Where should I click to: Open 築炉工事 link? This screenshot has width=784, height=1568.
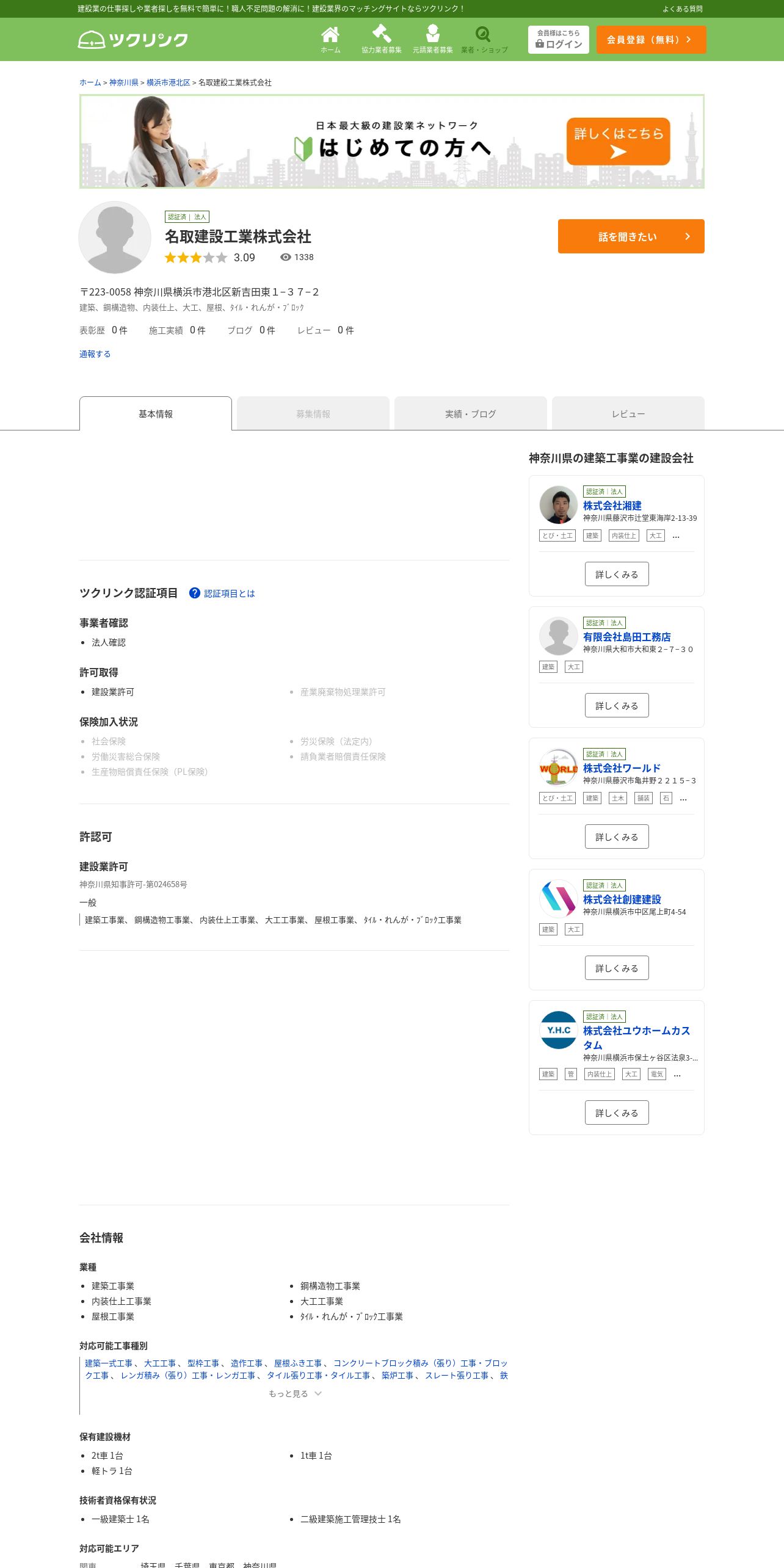(397, 1375)
